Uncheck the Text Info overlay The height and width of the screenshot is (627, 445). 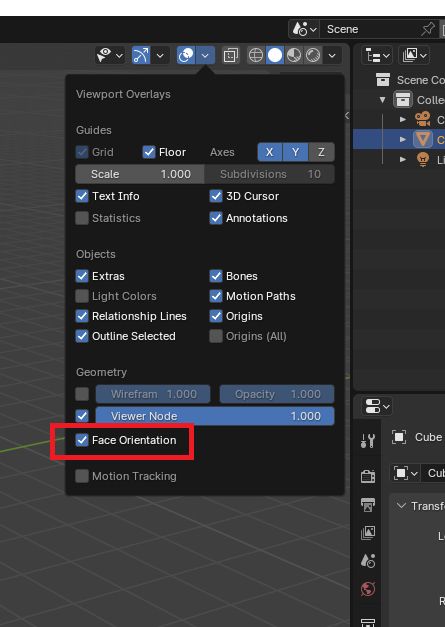(82, 196)
